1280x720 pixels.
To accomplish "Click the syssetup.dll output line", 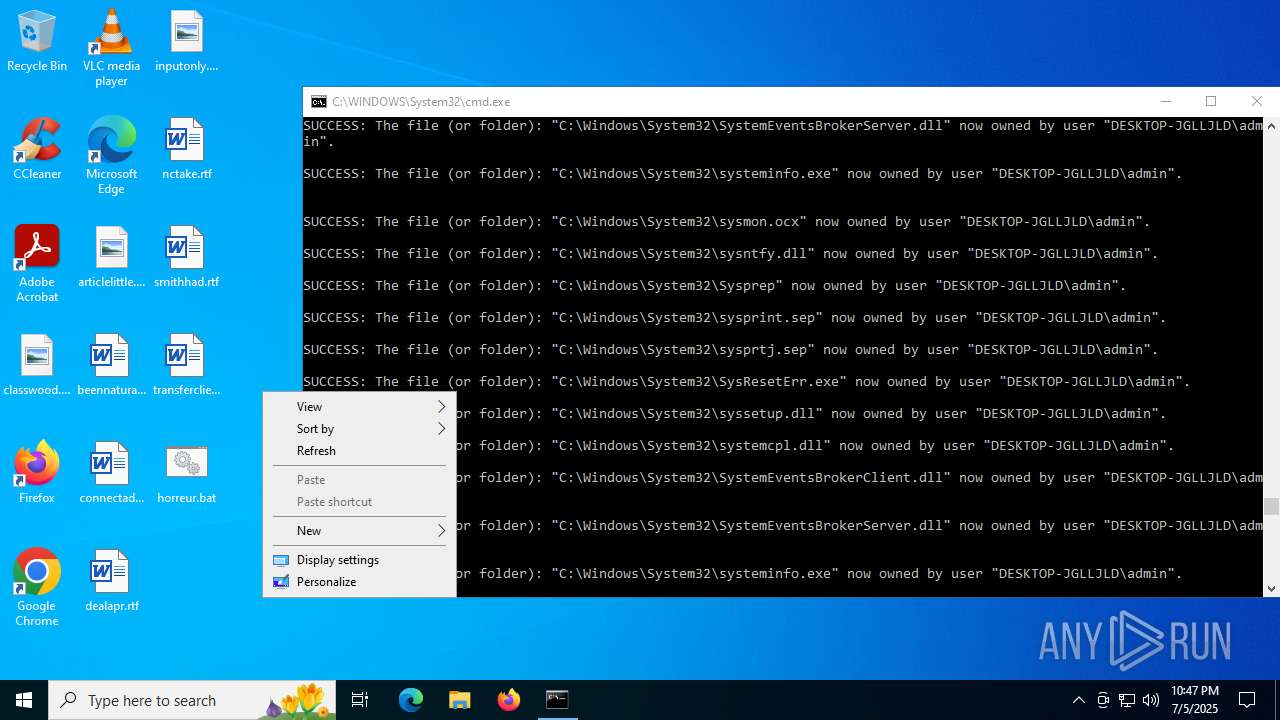I will 811,413.
